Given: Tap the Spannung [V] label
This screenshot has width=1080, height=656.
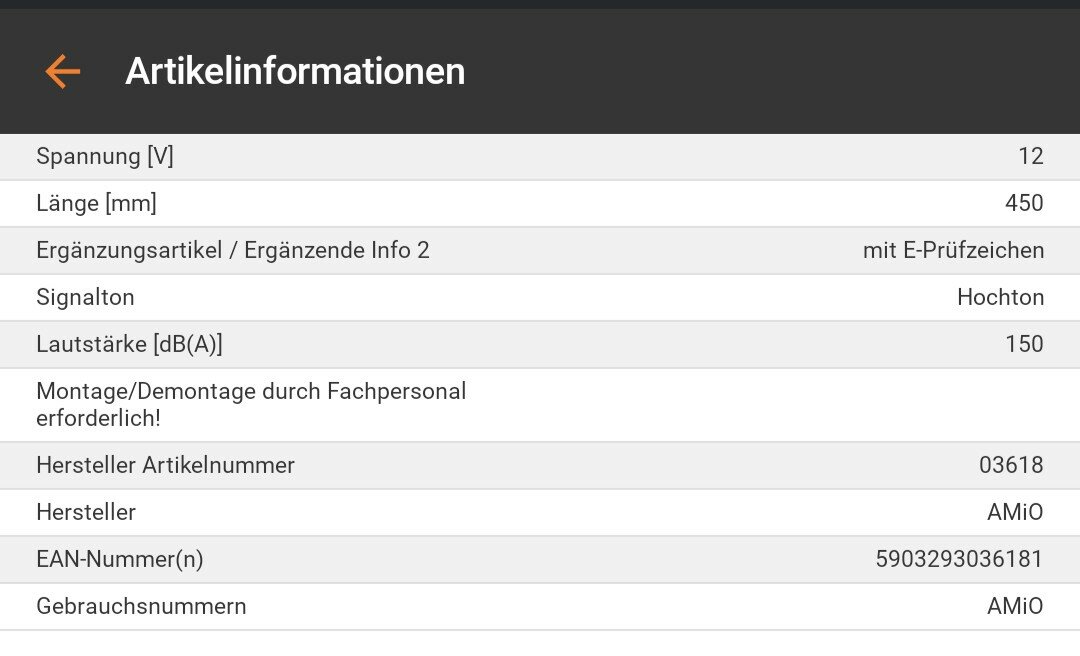Looking at the screenshot, I should (105, 156).
